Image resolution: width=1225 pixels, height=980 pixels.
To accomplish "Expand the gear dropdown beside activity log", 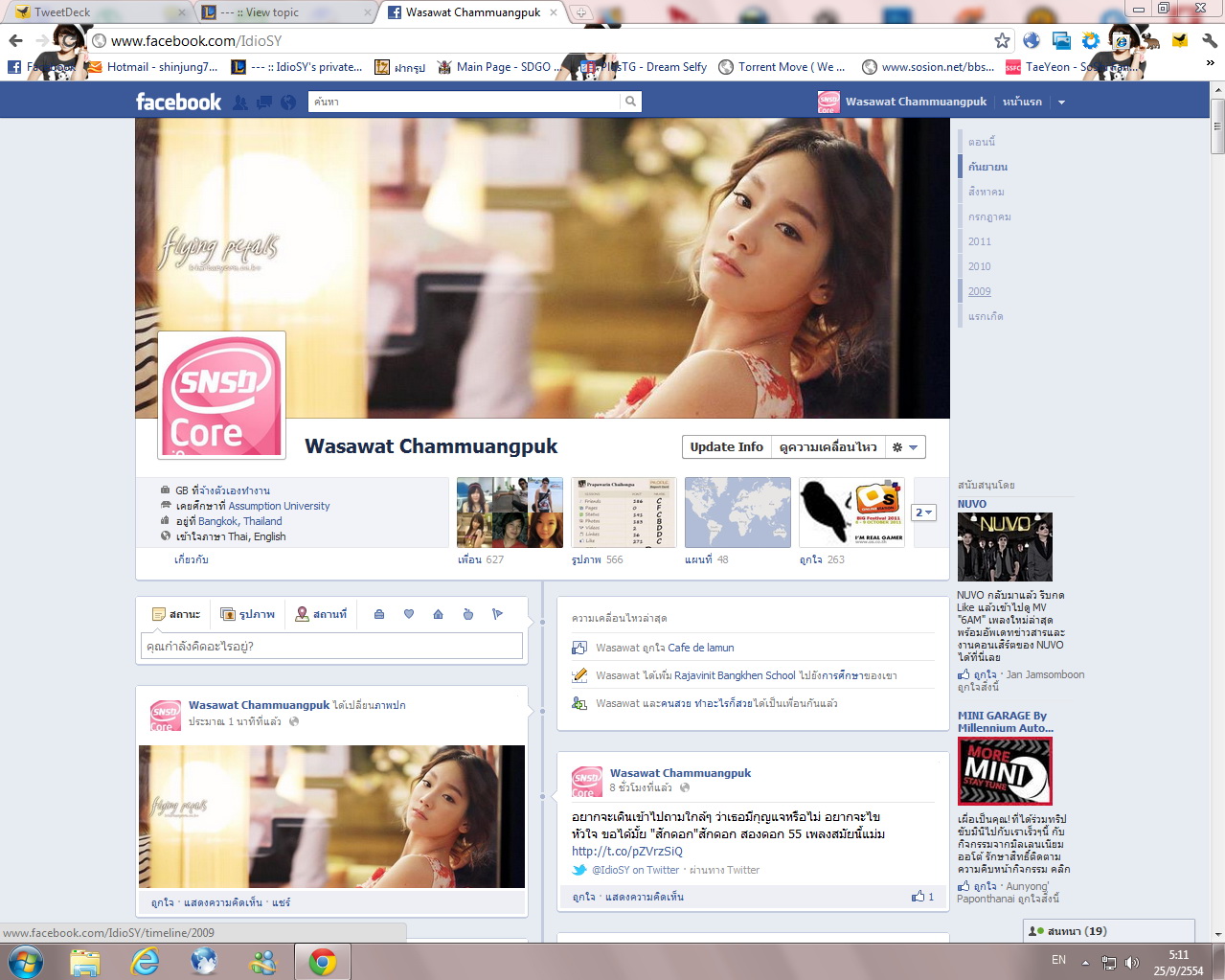I will (905, 447).
